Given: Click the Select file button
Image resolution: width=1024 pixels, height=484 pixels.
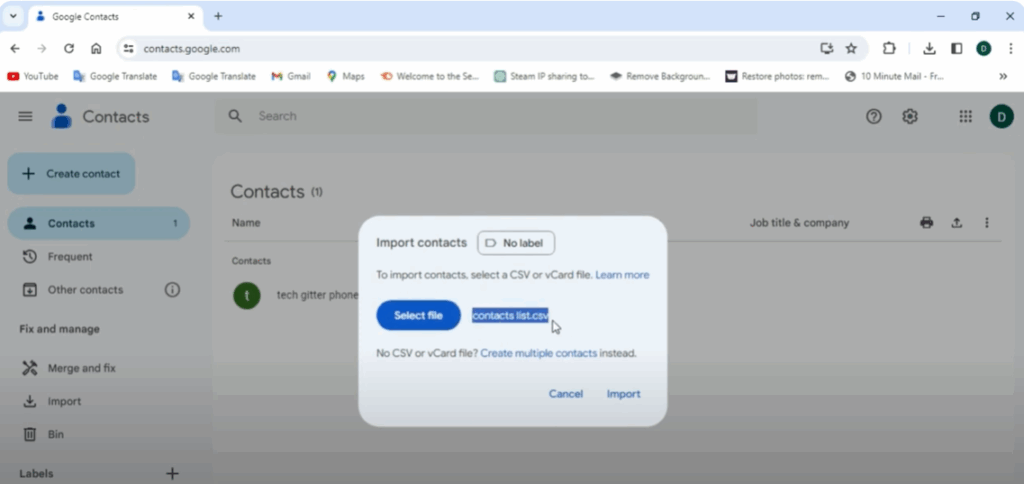Looking at the screenshot, I should 419,315.
